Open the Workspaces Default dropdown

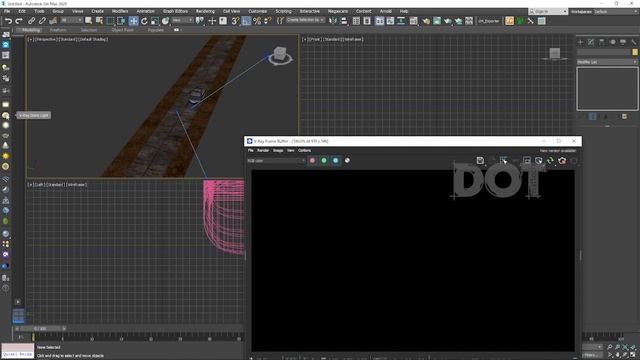coord(616,11)
